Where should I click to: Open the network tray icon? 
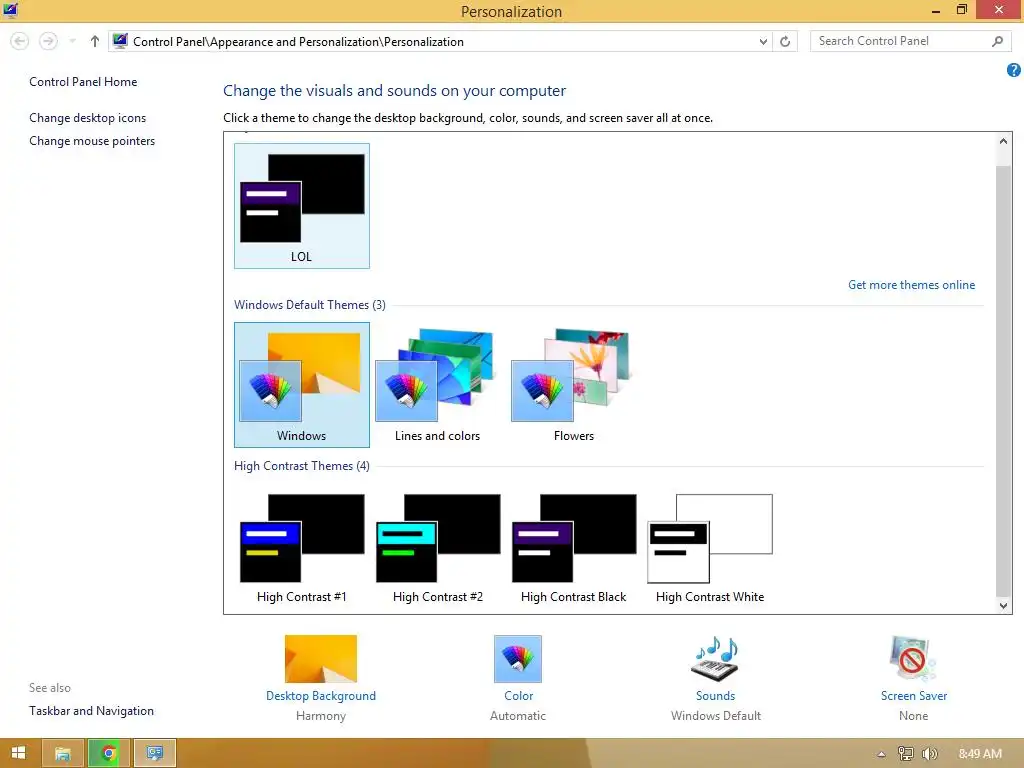(x=905, y=754)
